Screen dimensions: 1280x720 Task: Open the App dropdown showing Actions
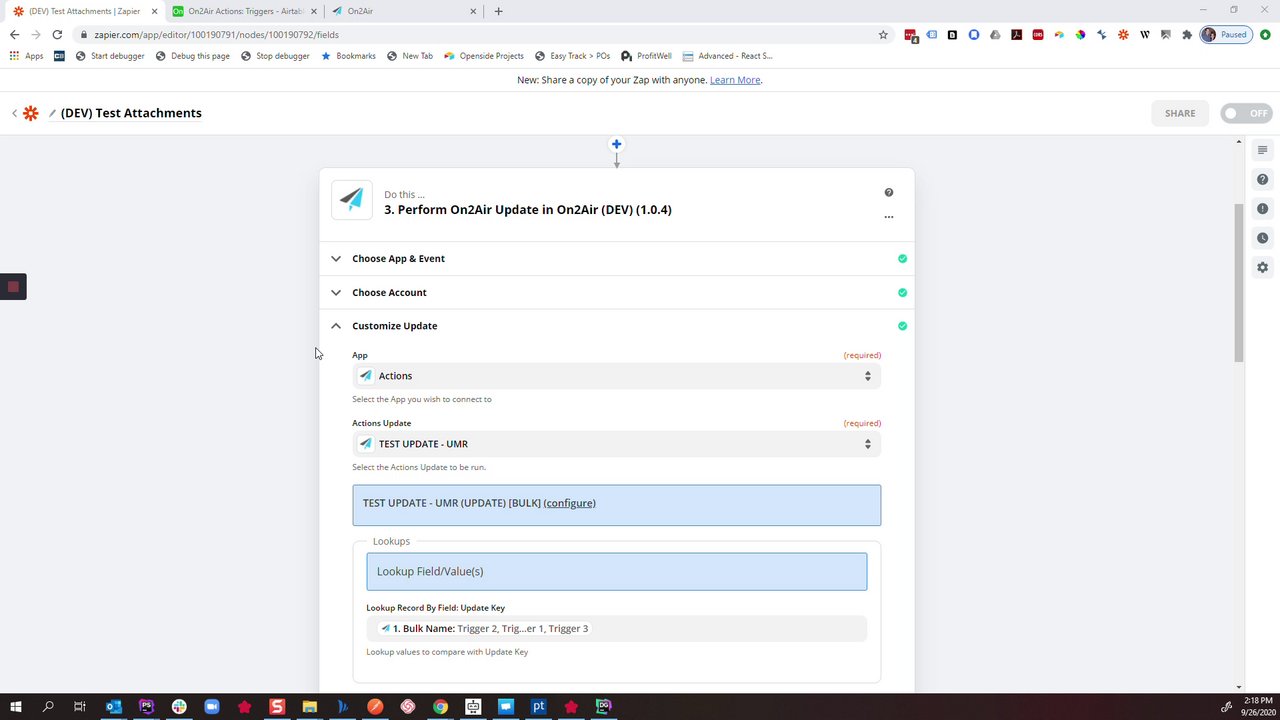coord(616,376)
